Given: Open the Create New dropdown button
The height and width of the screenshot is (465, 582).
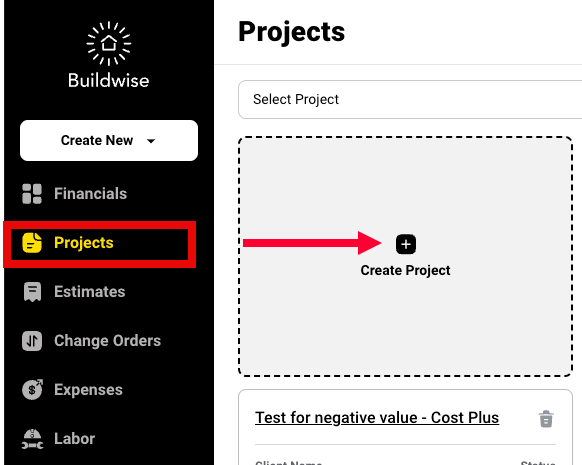Looking at the screenshot, I should pyautogui.click(x=109, y=140).
